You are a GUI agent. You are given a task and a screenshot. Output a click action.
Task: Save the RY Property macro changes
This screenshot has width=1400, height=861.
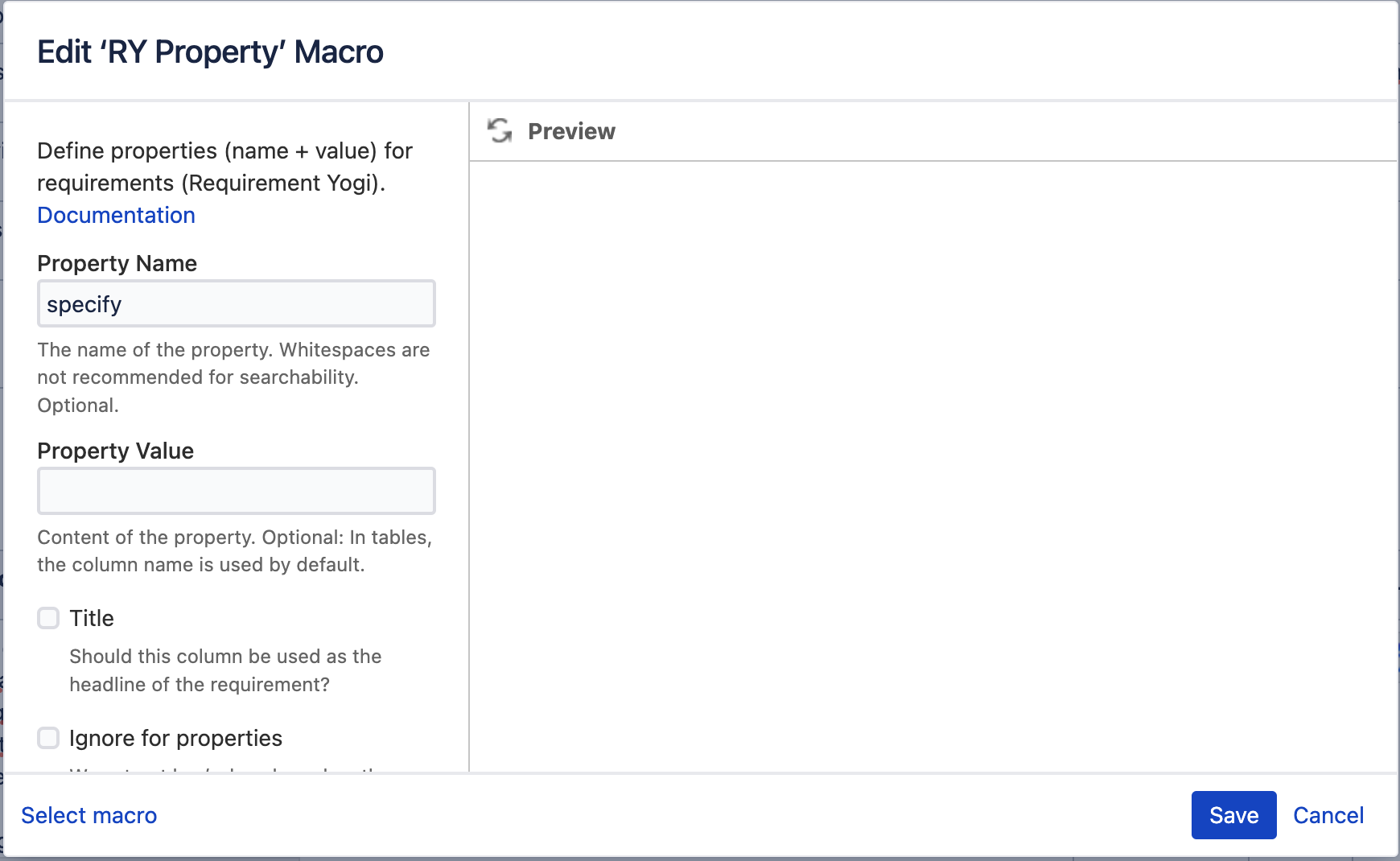pos(1233,815)
